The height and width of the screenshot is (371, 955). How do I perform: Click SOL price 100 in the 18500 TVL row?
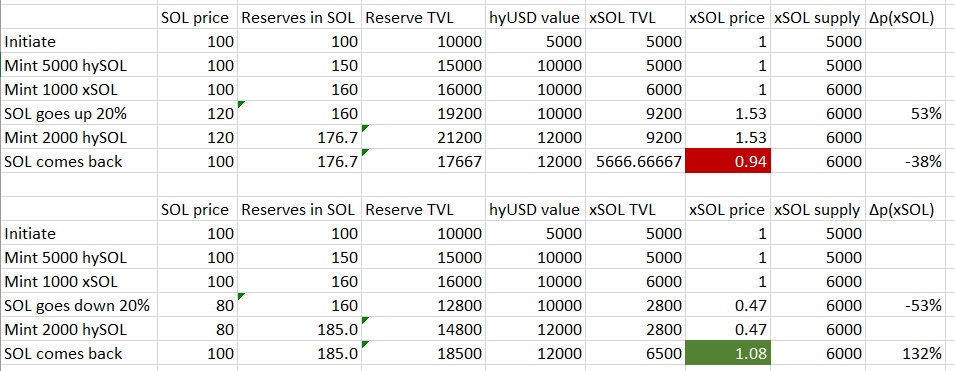[x=197, y=353]
